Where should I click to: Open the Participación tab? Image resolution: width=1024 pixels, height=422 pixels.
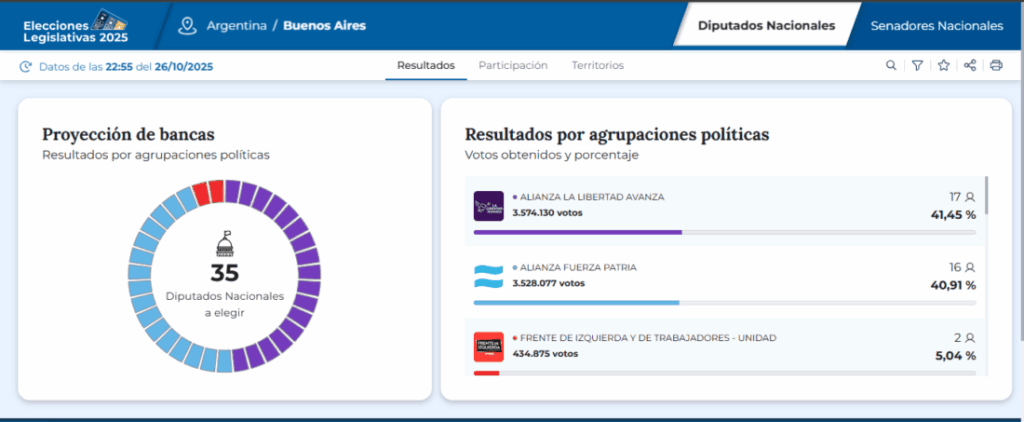point(513,66)
